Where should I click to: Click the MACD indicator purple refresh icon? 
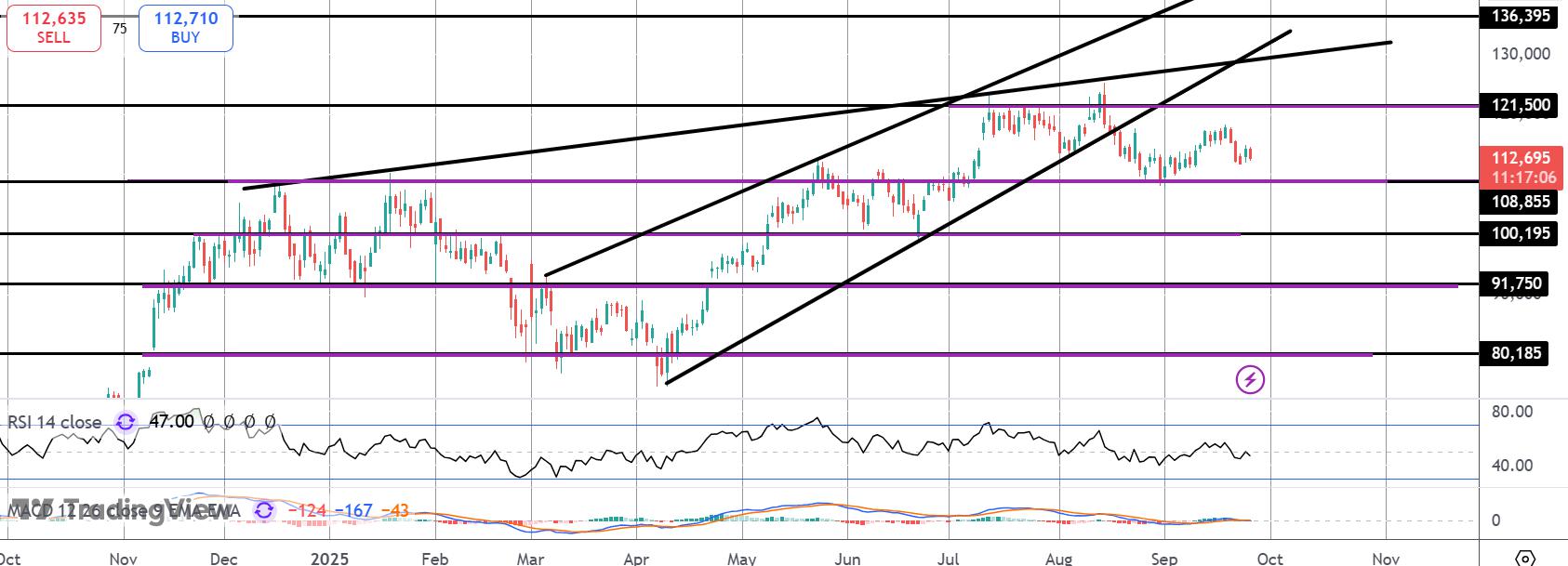(264, 510)
